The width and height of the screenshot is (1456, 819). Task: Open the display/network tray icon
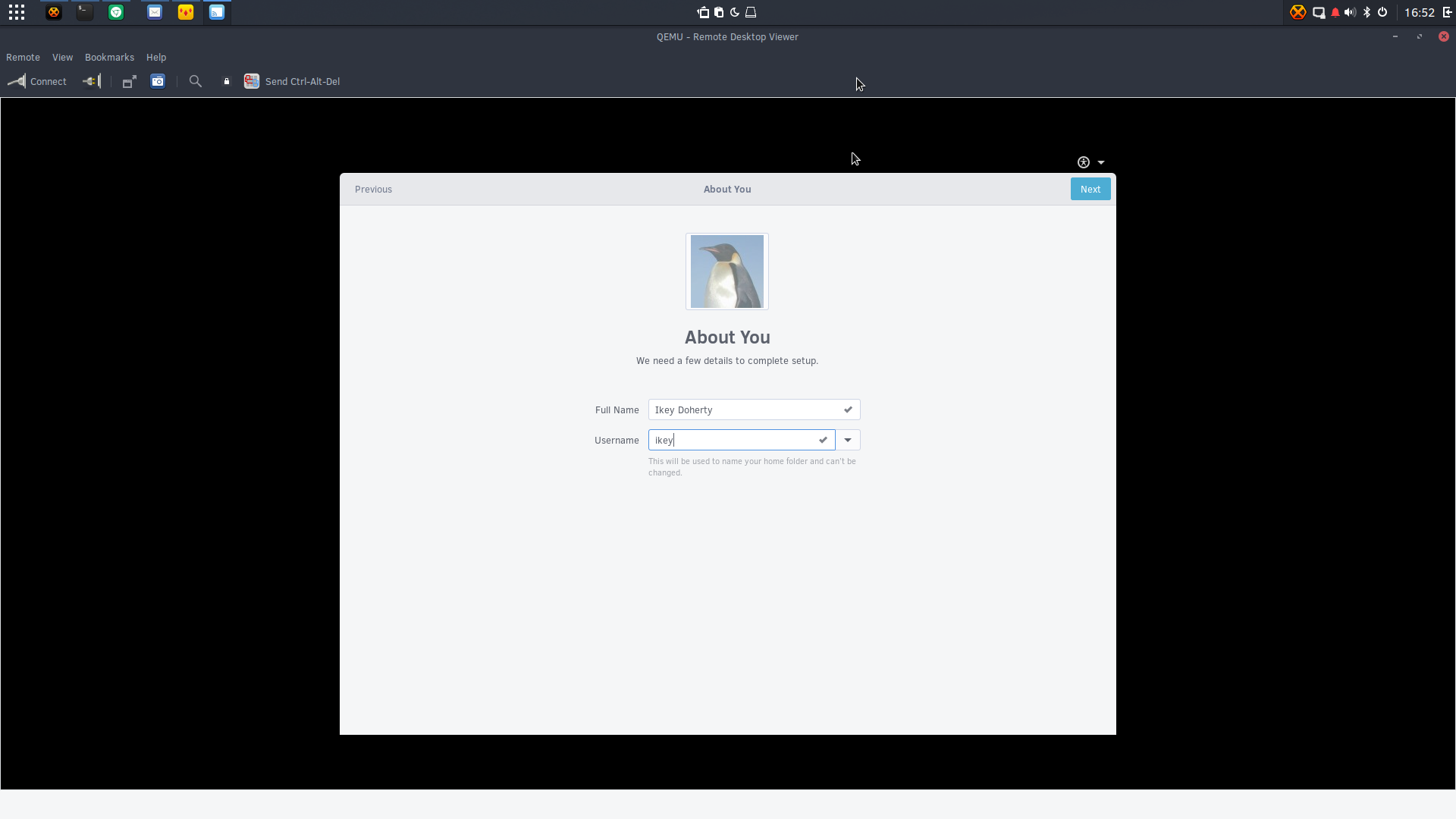coord(1319,12)
